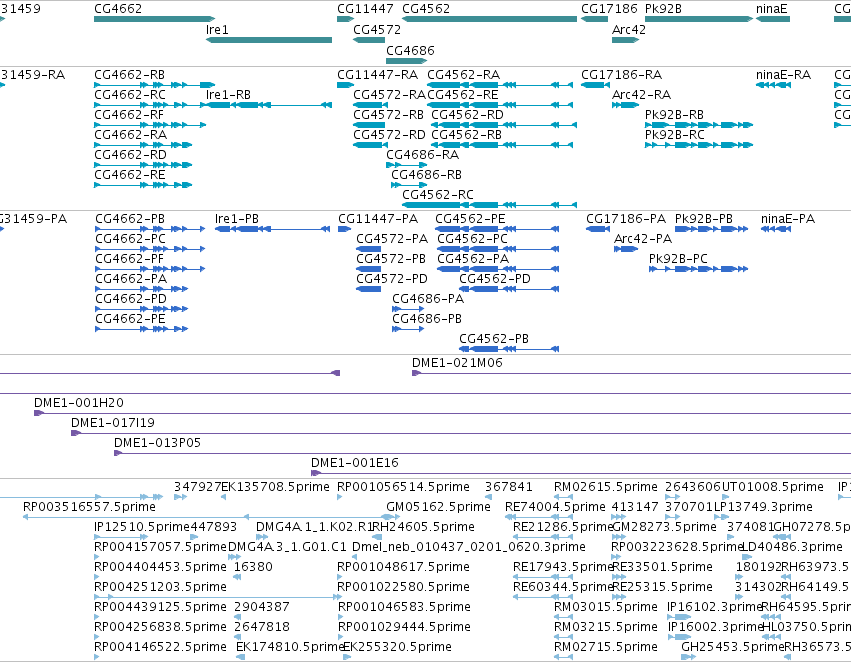Select EST RM02715.5prime
The height and width of the screenshot is (662, 851).
[606, 647]
